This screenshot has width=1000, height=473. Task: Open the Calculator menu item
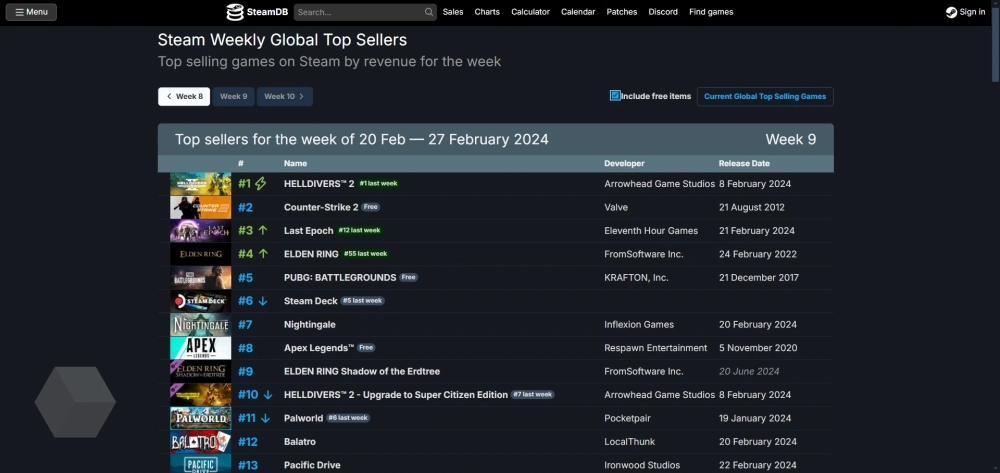530,12
